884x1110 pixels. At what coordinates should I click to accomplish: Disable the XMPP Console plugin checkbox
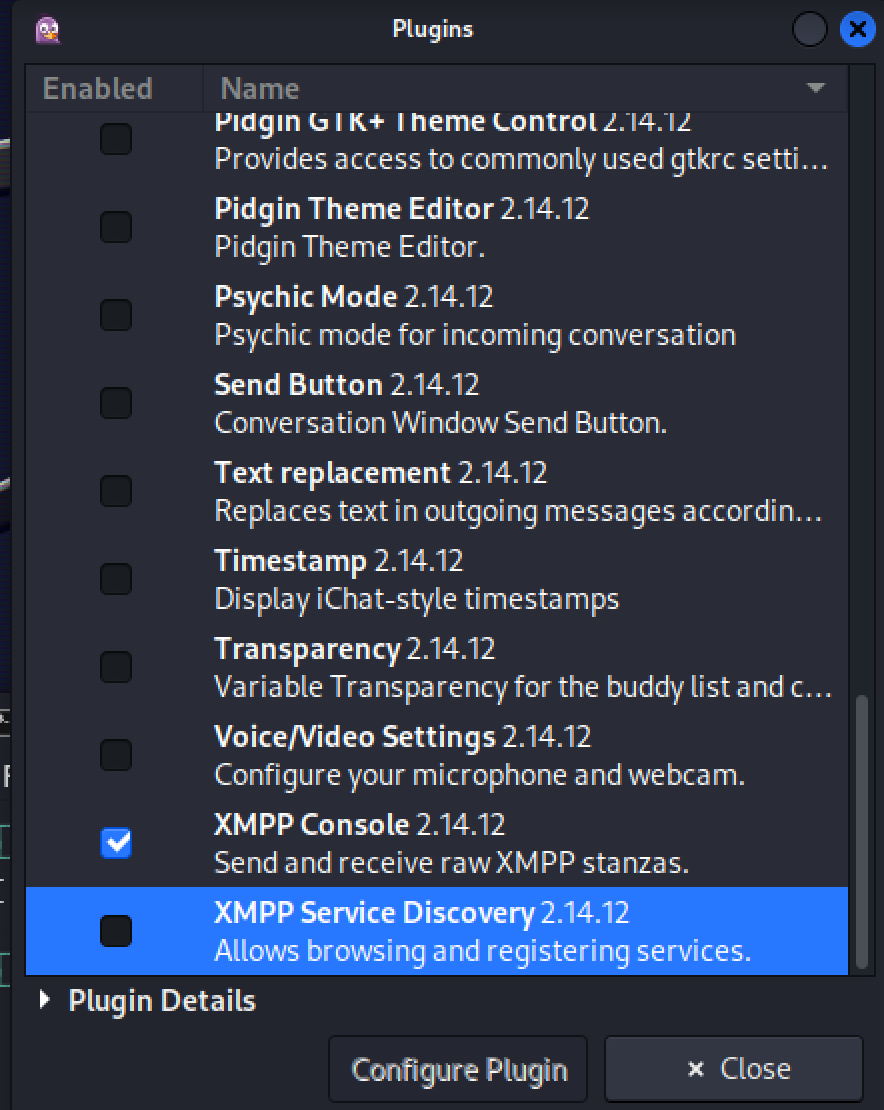116,843
